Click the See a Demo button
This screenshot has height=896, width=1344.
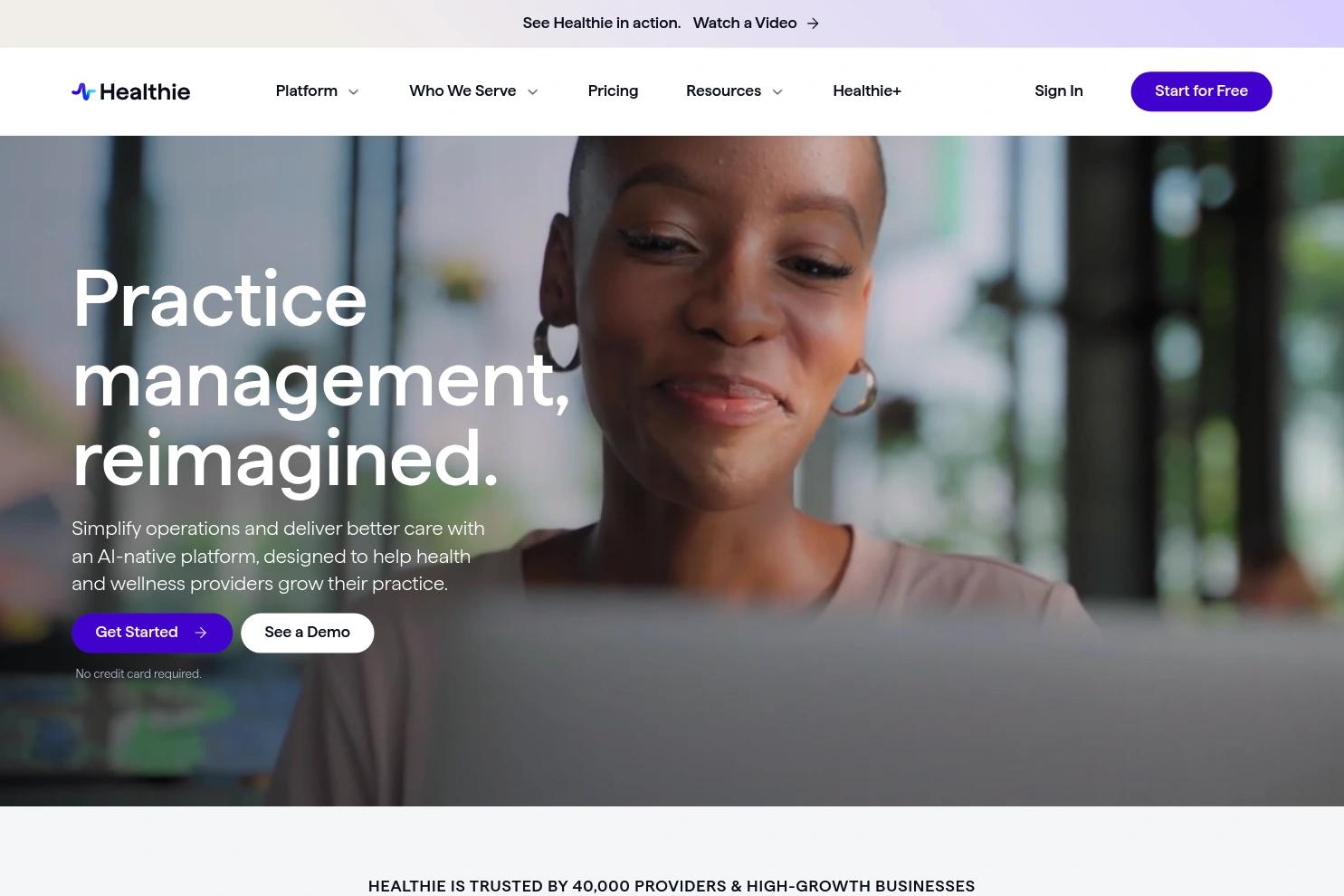[307, 633]
